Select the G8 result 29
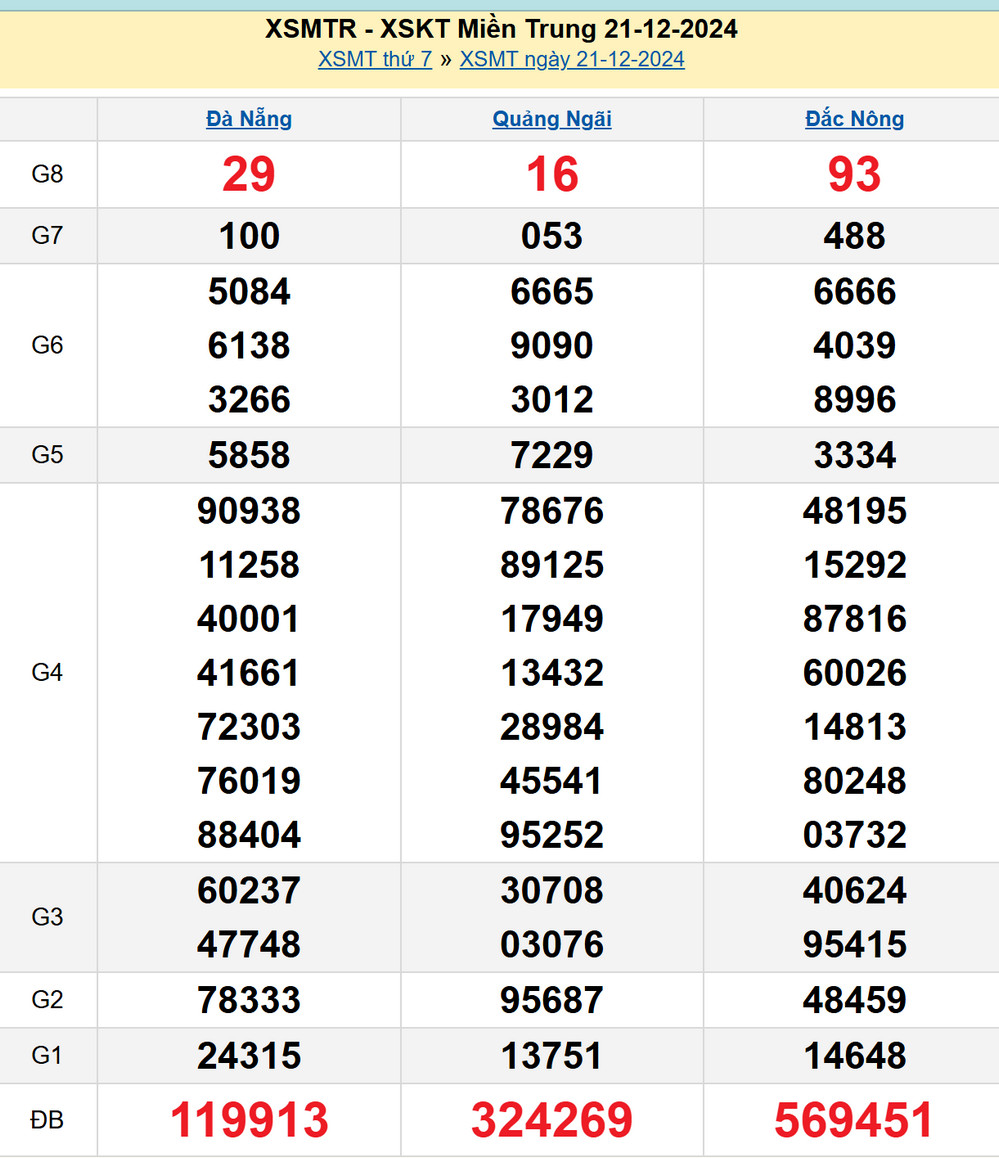Screen dimensions: 999x1158 click(249, 175)
